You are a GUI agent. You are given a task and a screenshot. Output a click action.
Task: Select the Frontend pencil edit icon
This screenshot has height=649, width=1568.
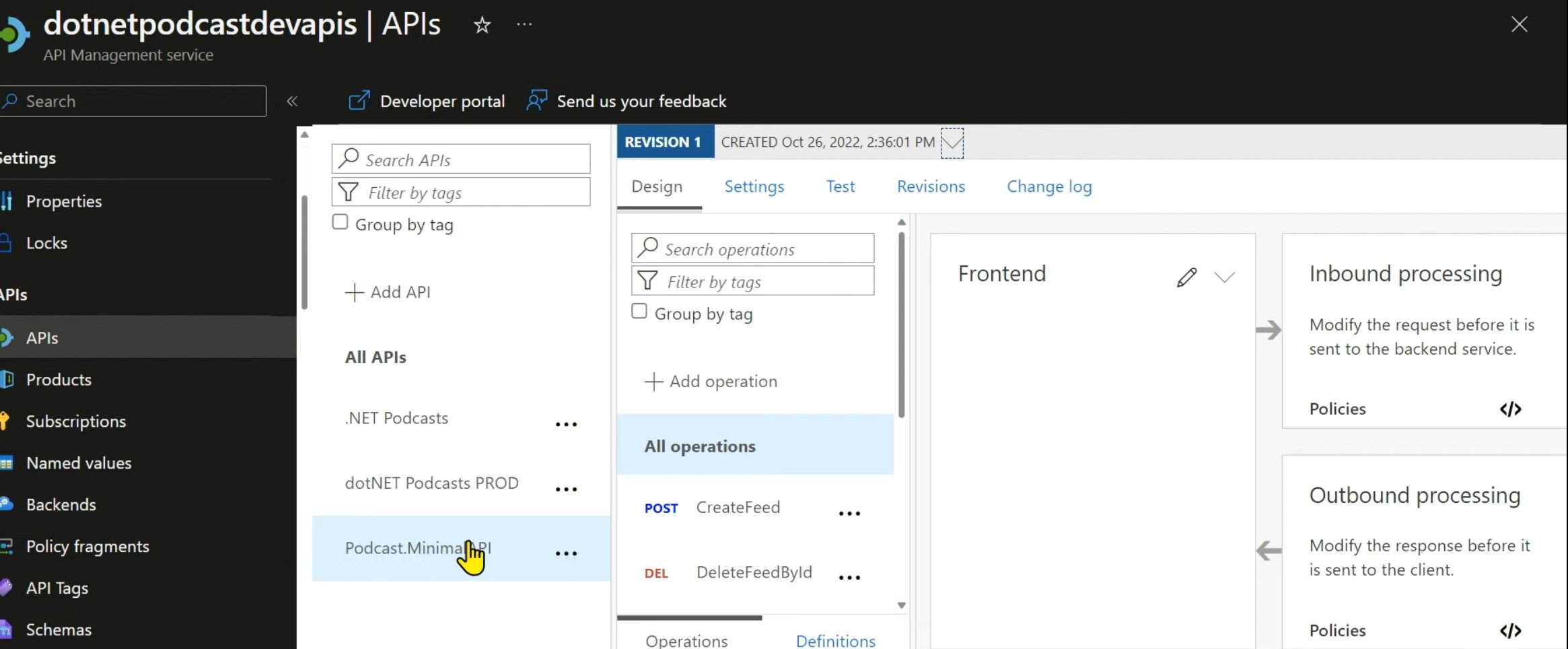pyautogui.click(x=1186, y=277)
